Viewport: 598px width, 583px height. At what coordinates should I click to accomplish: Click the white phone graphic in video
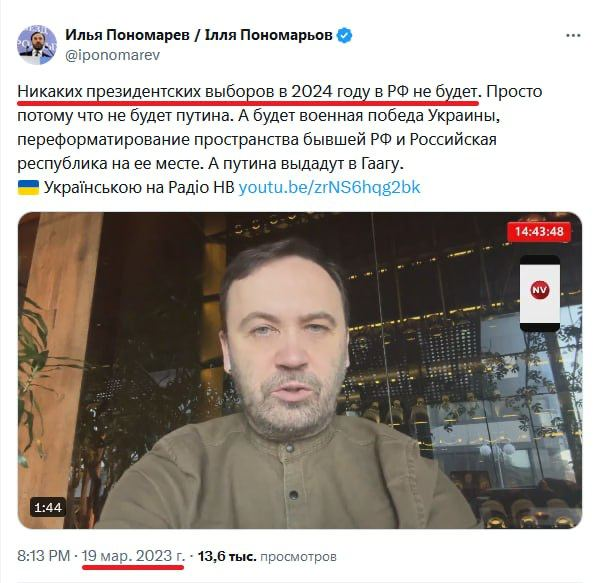(540, 293)
